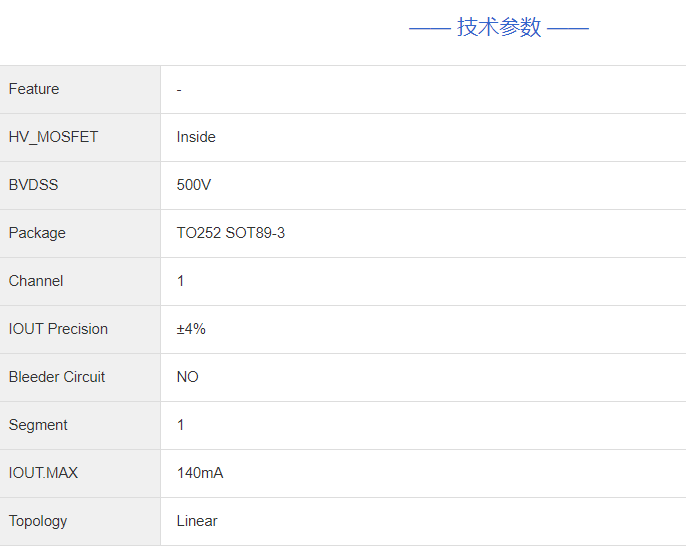This screenshot has width=686, height=548.
Task: Select the Bleeder Circuit label
Action: click(x=57, y=377)
